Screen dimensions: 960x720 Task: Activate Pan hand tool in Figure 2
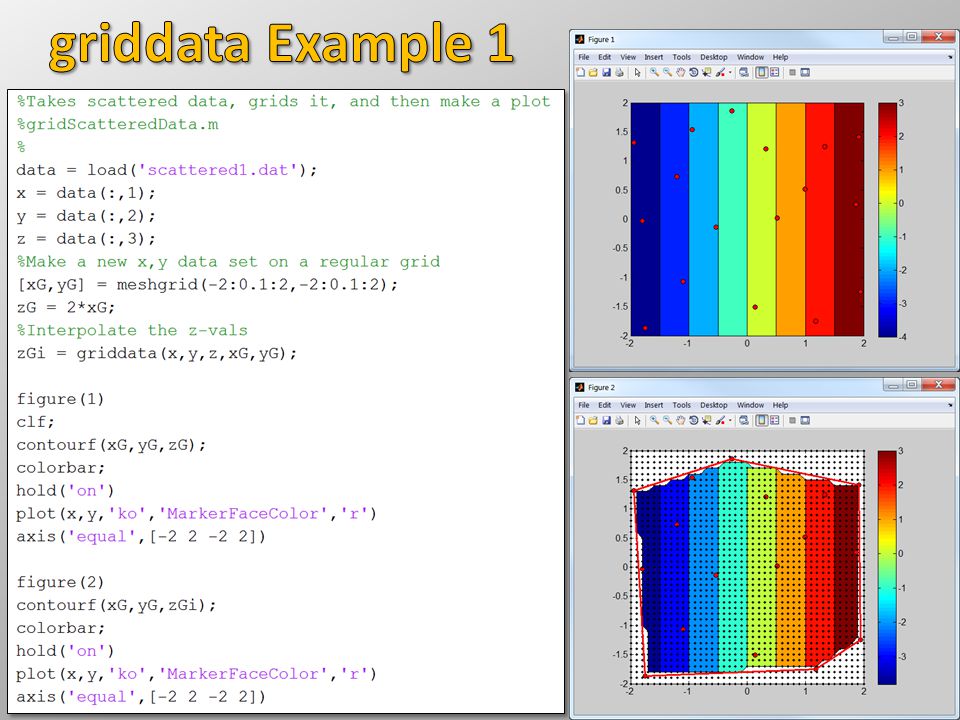click(680, 421)
